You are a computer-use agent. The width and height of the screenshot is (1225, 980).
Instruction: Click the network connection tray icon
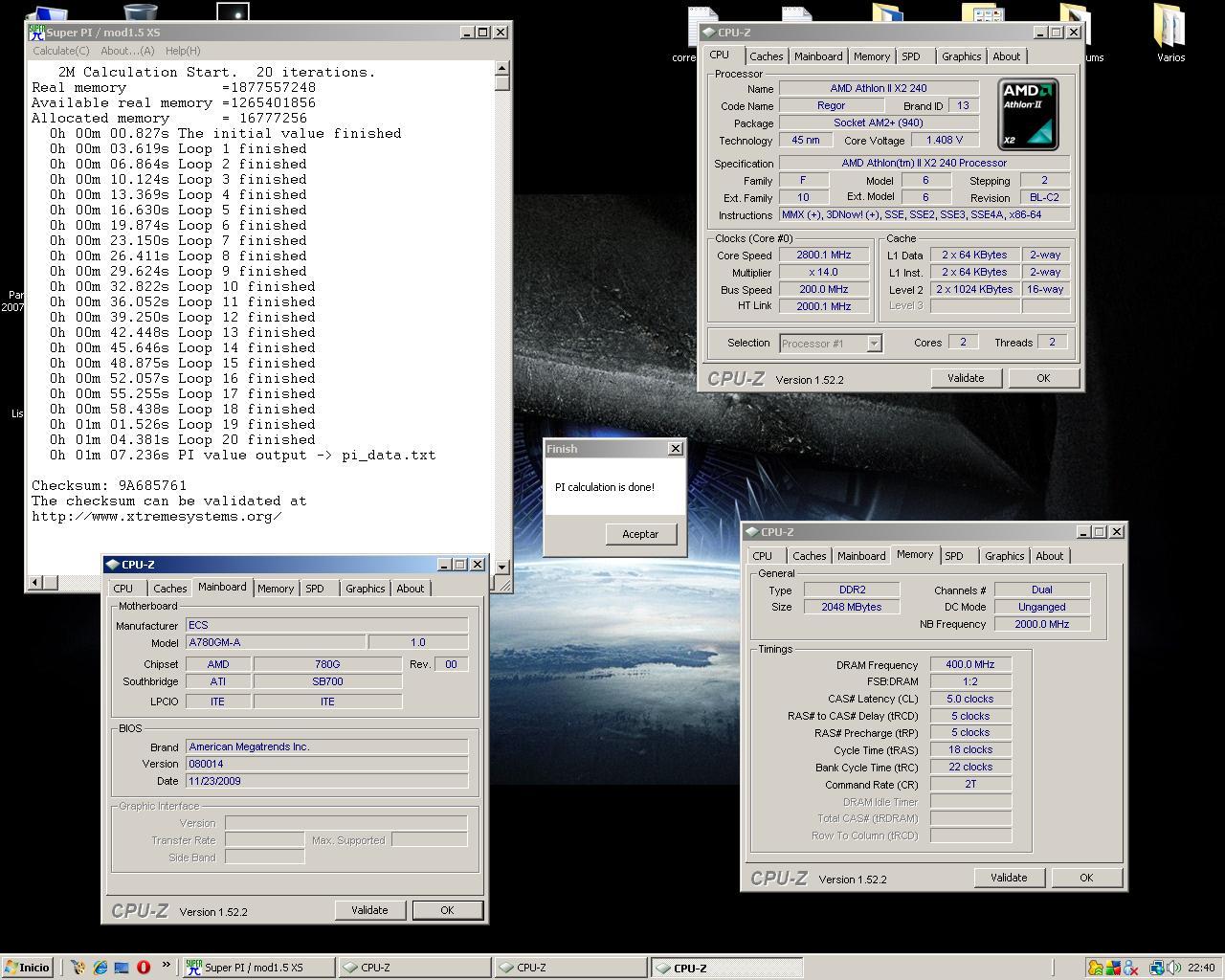(1157, 968)
